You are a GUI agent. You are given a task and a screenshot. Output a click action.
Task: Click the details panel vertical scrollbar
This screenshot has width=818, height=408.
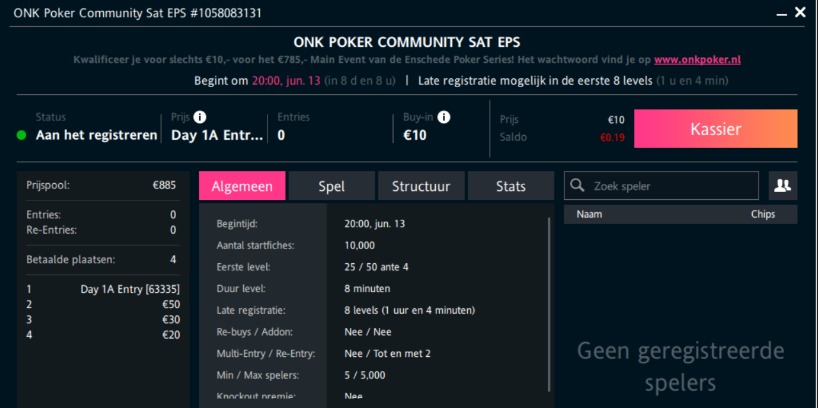(549, 300)
